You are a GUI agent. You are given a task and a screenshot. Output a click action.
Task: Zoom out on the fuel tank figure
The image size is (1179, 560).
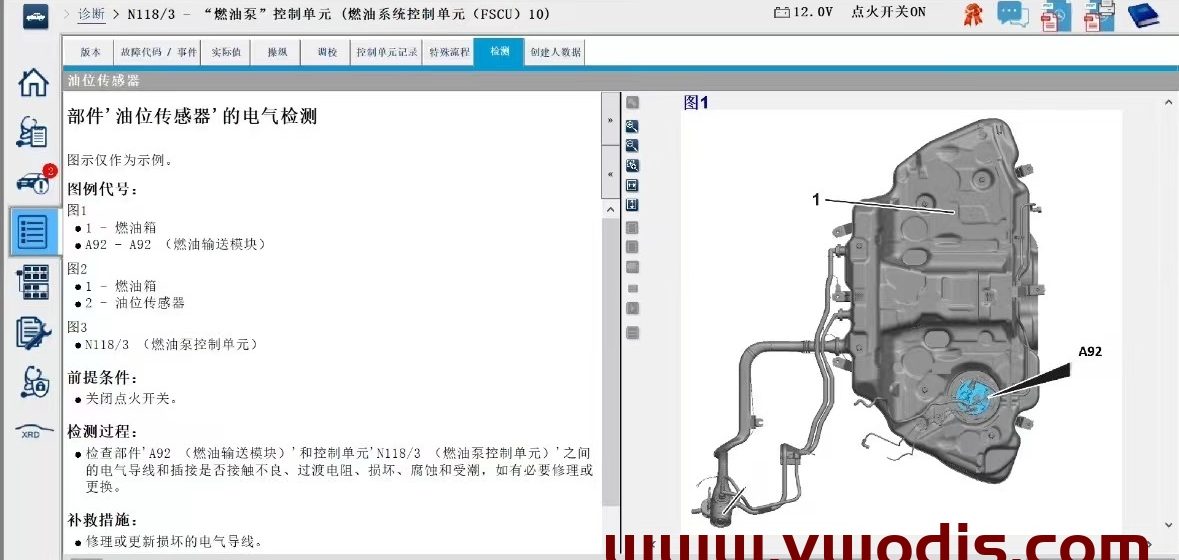click(632, 145)
